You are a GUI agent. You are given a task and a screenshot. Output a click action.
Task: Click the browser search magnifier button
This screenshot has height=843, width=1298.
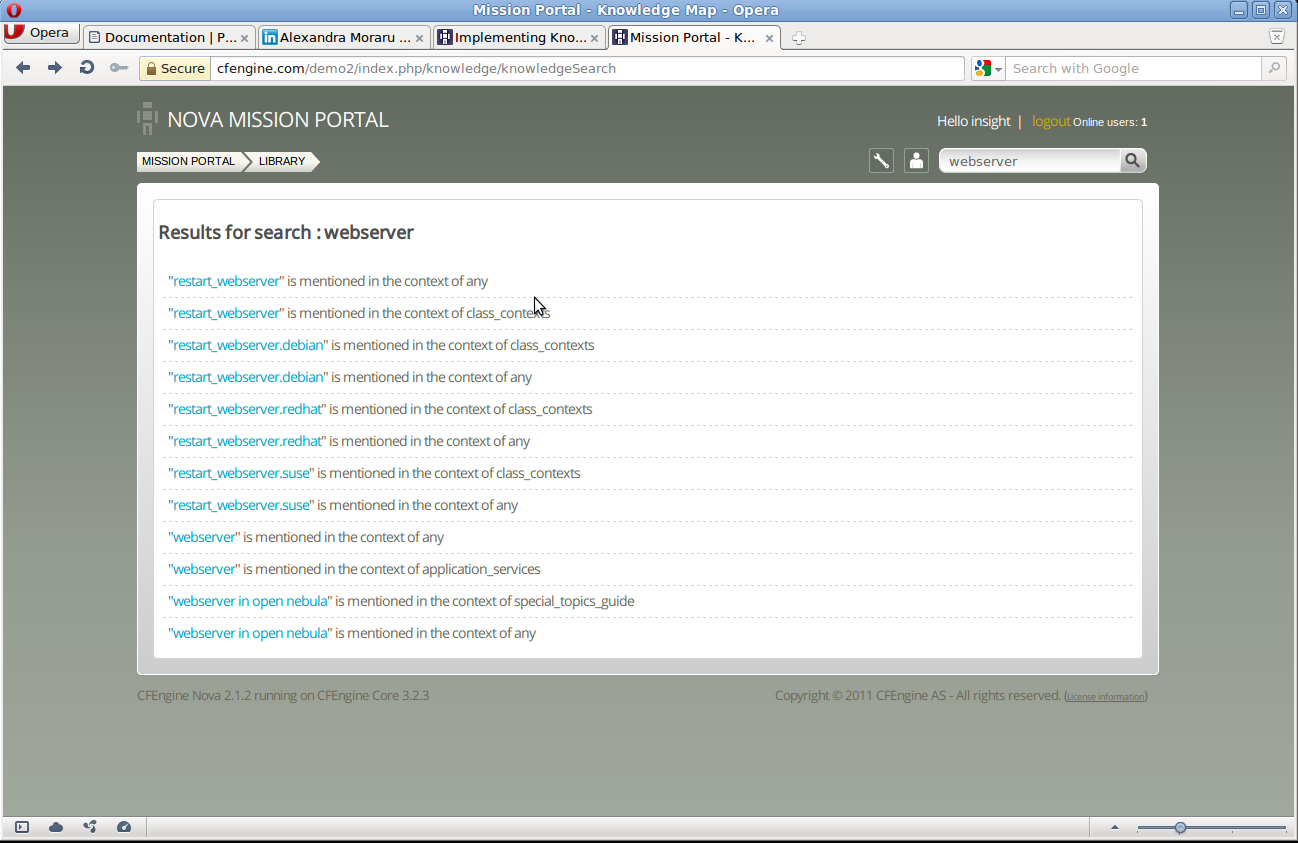(x=1274, y=68)
